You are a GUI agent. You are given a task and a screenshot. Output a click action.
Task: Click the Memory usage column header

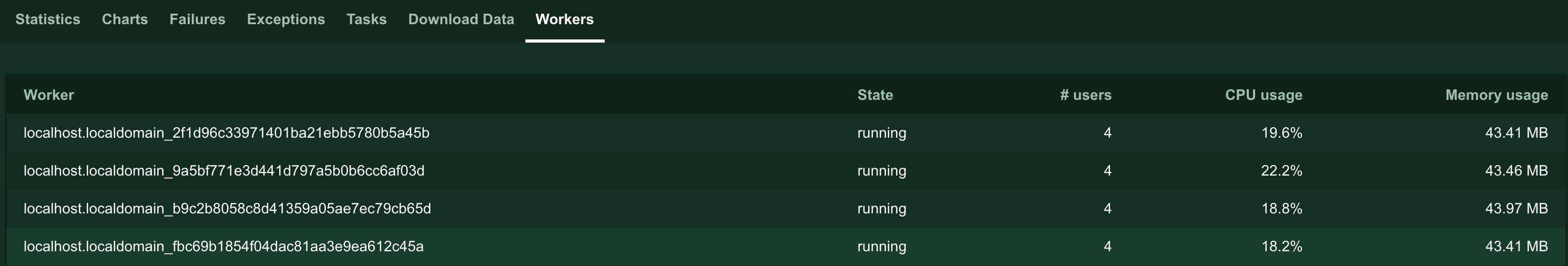pyautogui.click(x=1496, y=95)
